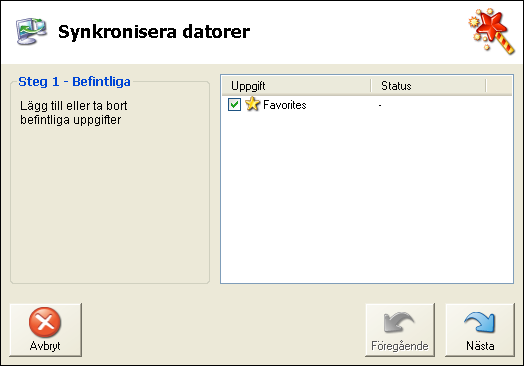The width and height of the screenshot is (524, 366).
Task: Click the yellow star Favorites icon
Action: coord(252,104)
